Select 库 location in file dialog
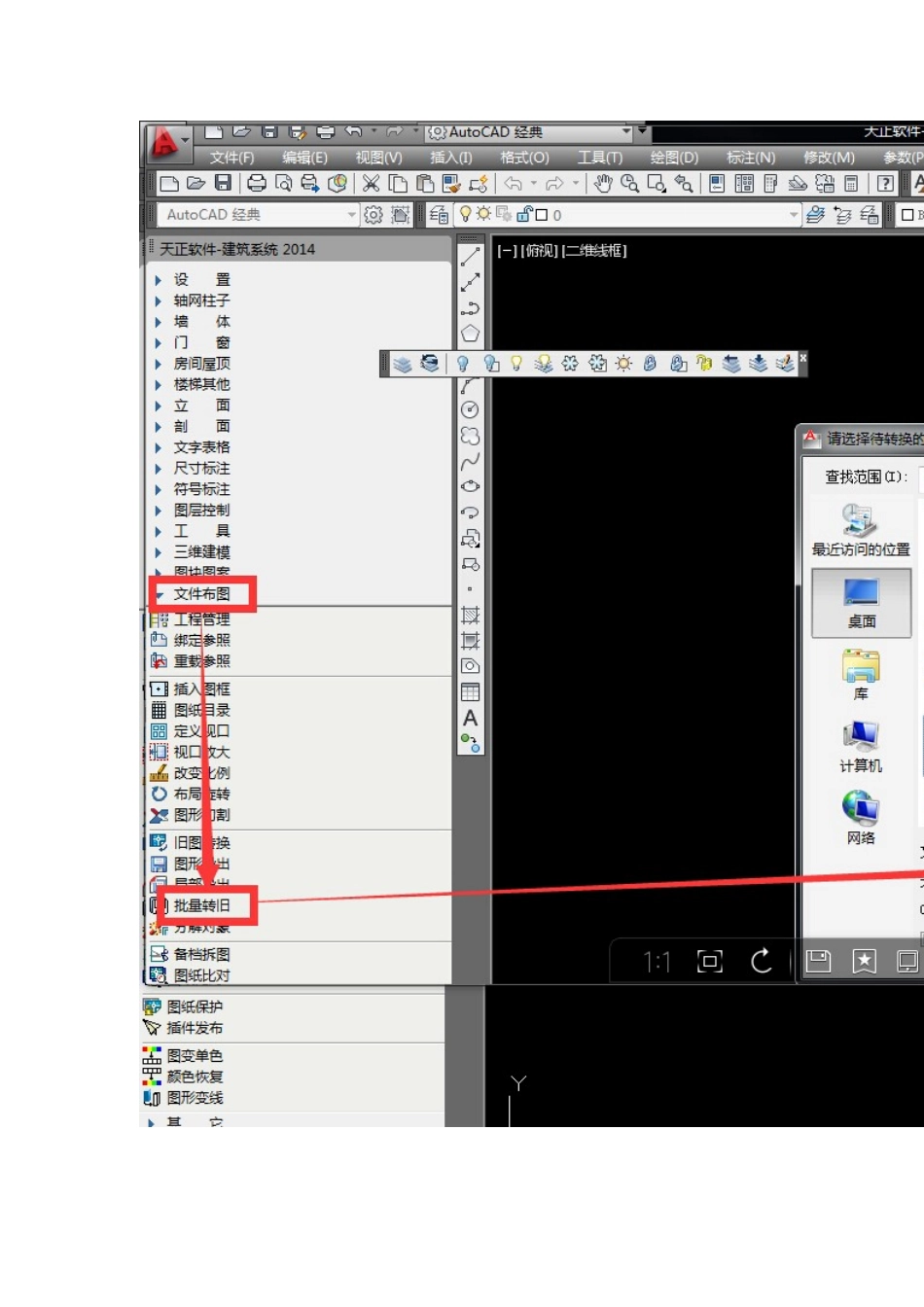The height and width of the screenshot is (1307, 924). point(862,675)
